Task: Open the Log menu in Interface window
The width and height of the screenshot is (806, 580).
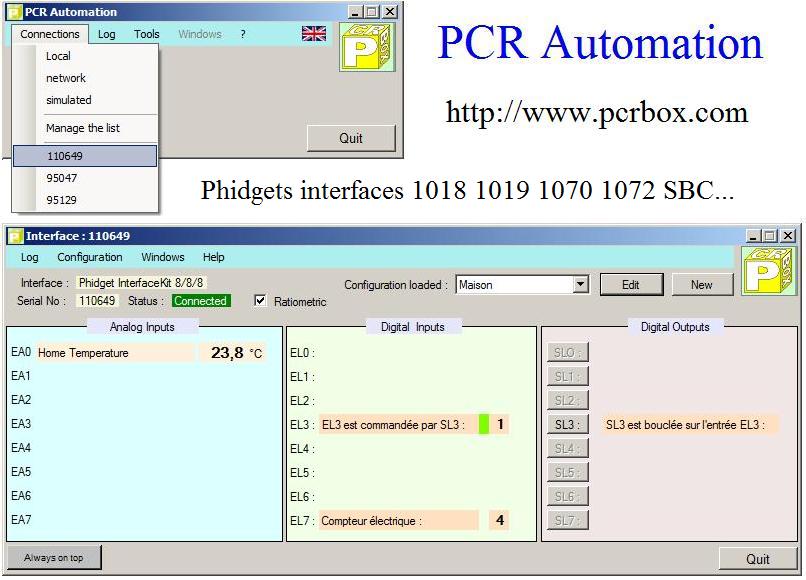Action: (x=29, y=257)
